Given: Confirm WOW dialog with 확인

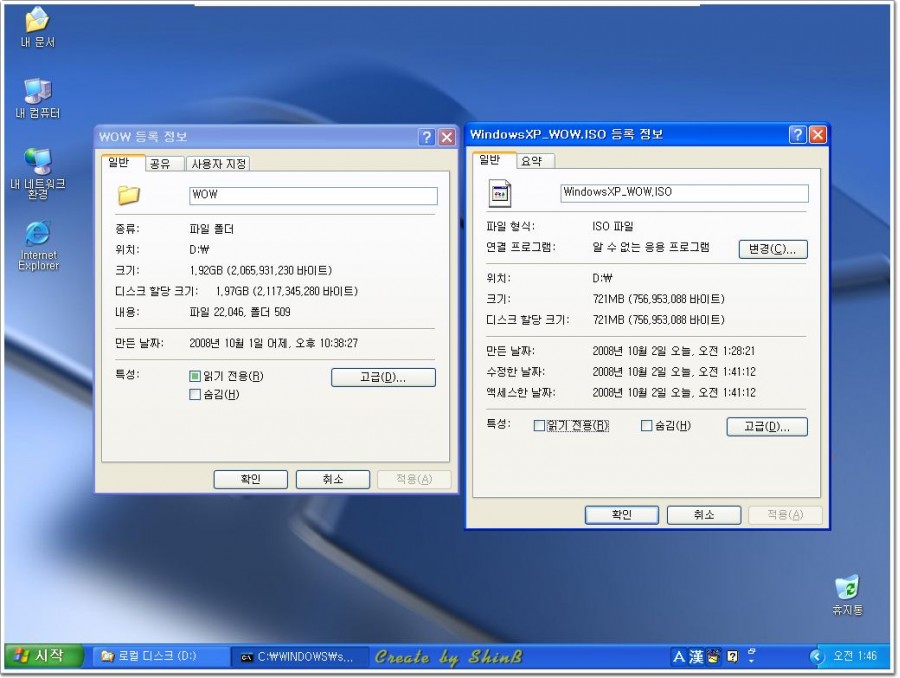Looking at the screenshot, I should (x=251, y=479).
